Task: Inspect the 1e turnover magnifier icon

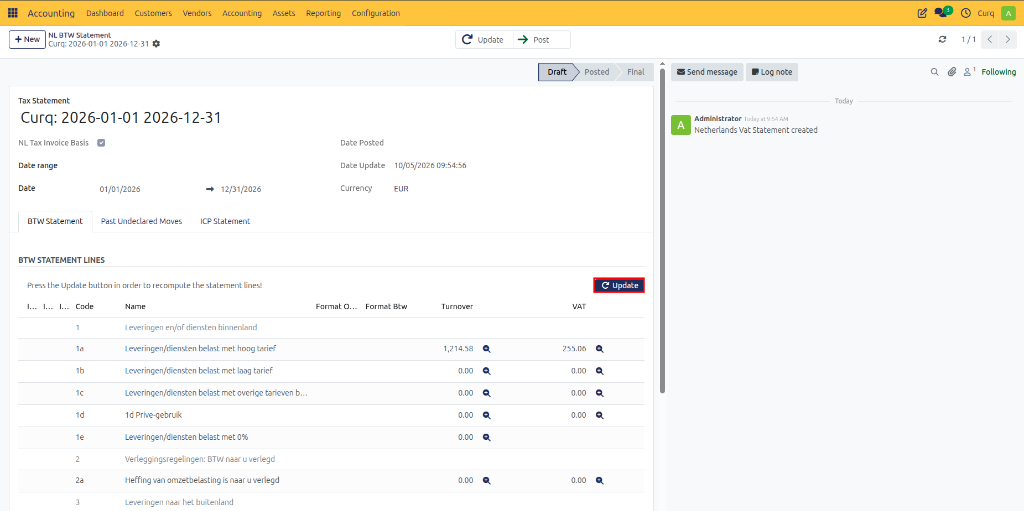Action: point(487,437)
